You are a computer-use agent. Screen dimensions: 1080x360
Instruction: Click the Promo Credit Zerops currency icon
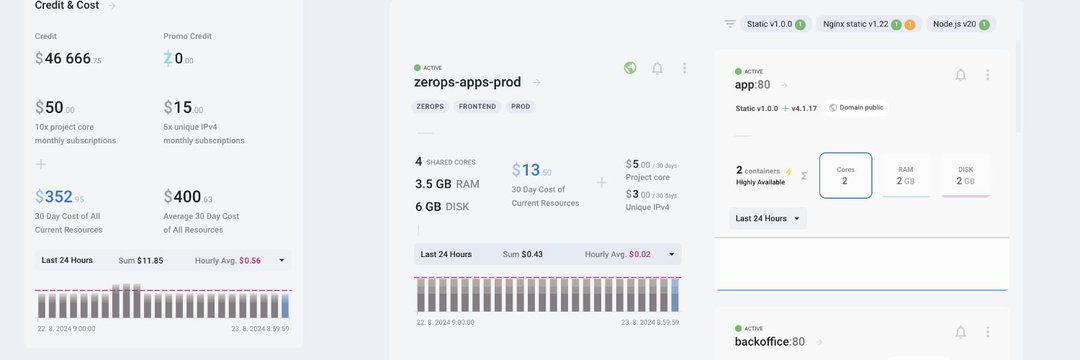tap(168, 59)
